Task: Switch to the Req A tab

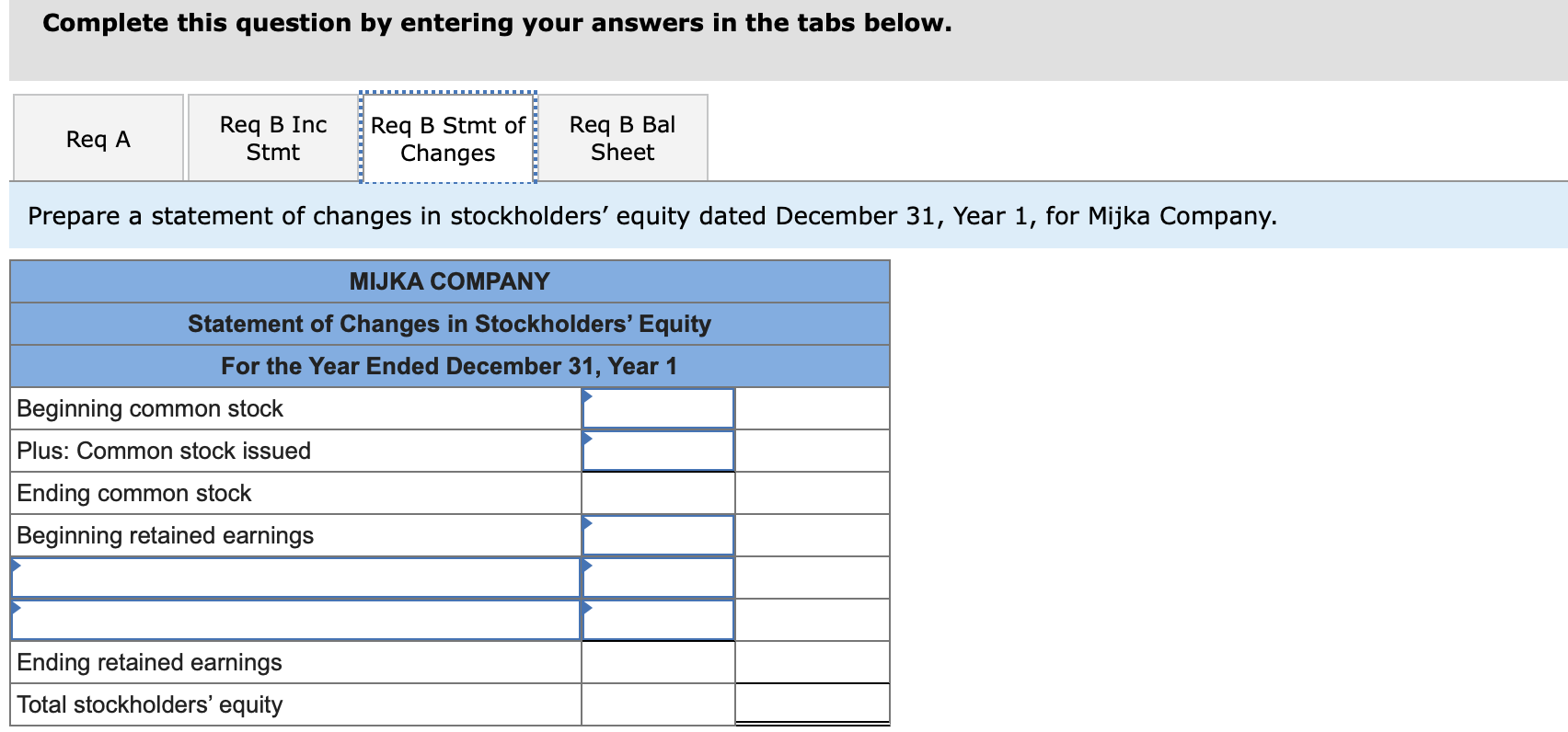Action: click(x=98, y=138)
